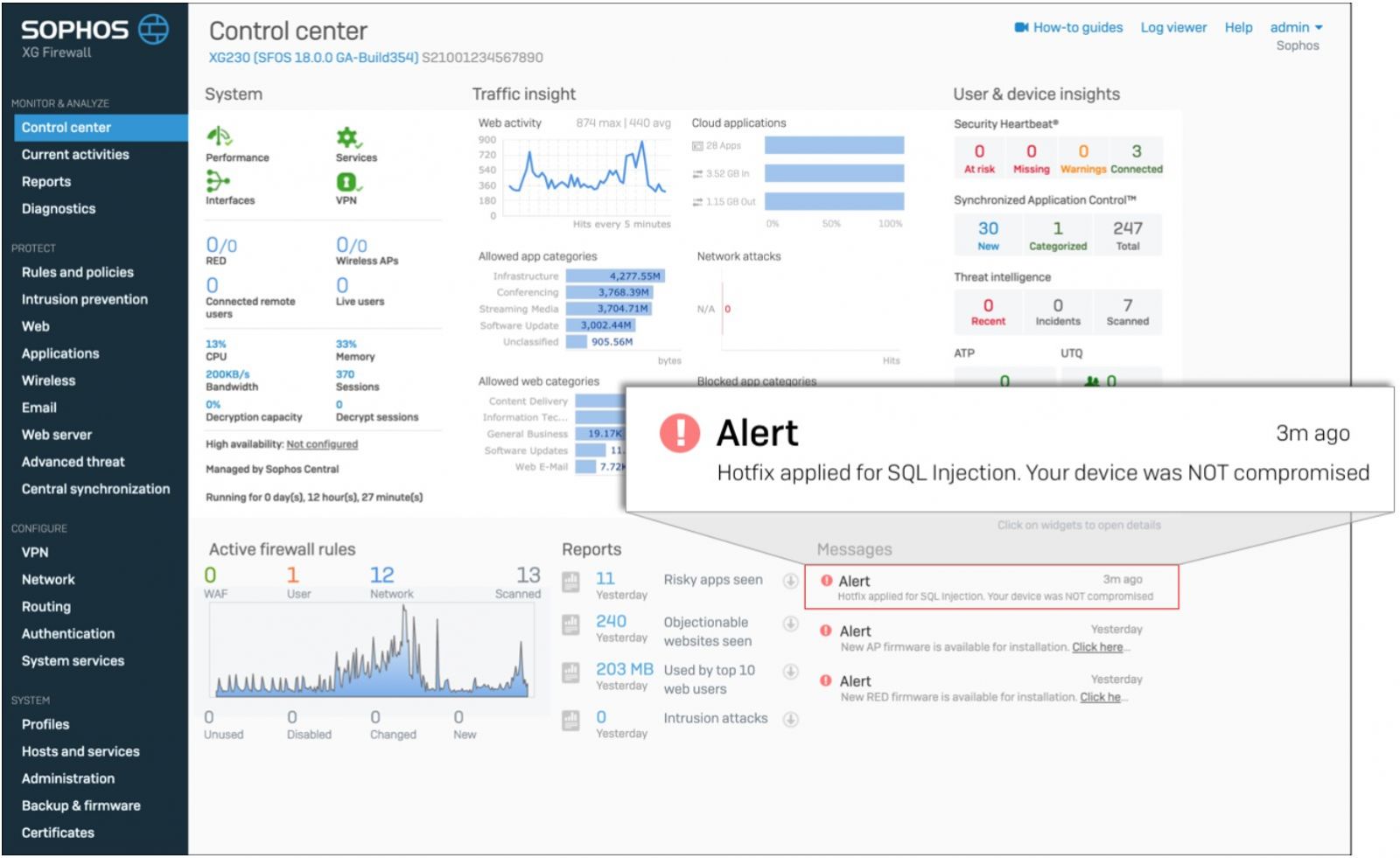This screenshot has width=1400, height=858.
Task: Open VPN under Configure
Action: [x=35, y=553]
